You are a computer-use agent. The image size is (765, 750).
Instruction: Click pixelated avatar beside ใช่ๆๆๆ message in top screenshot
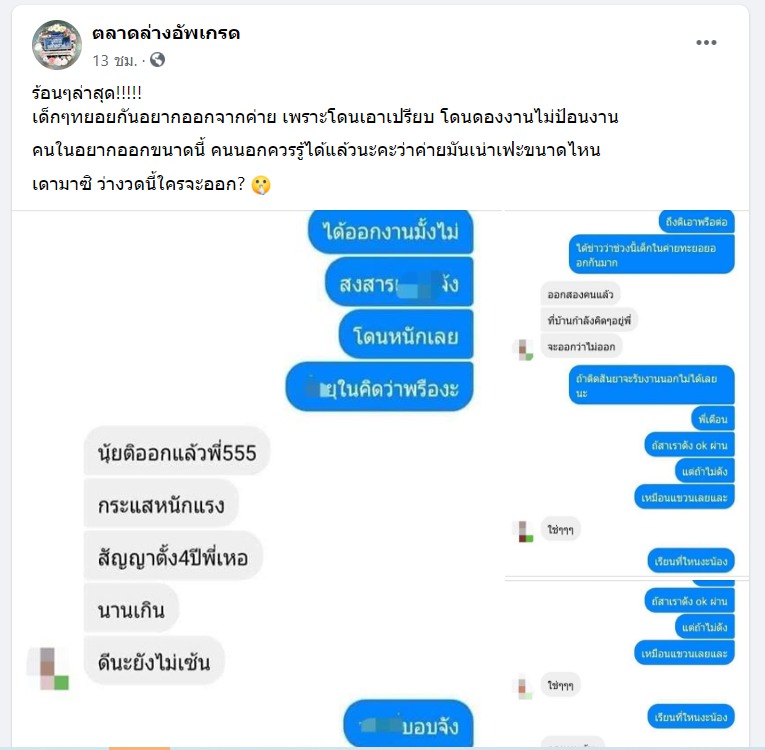(x=523, y=531)
